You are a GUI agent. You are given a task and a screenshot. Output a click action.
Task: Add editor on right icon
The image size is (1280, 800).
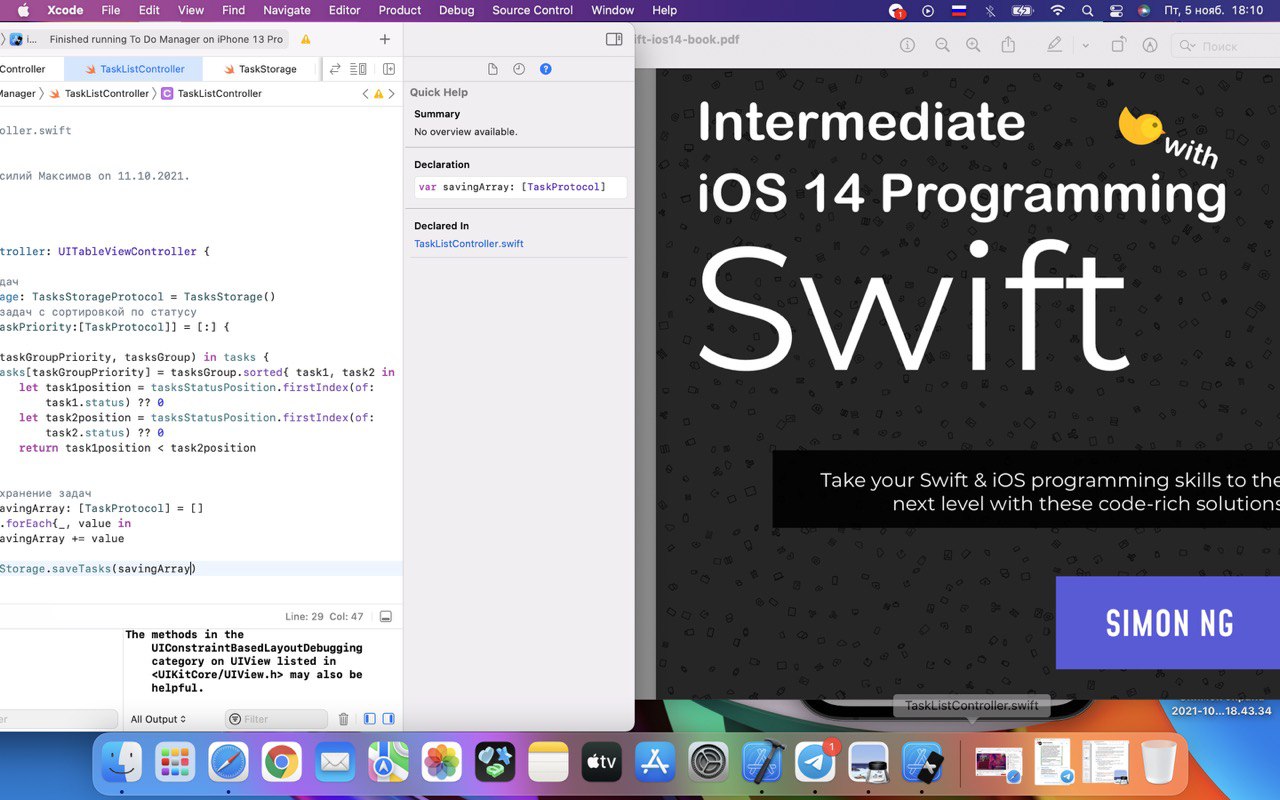click(x=389, y=69)
